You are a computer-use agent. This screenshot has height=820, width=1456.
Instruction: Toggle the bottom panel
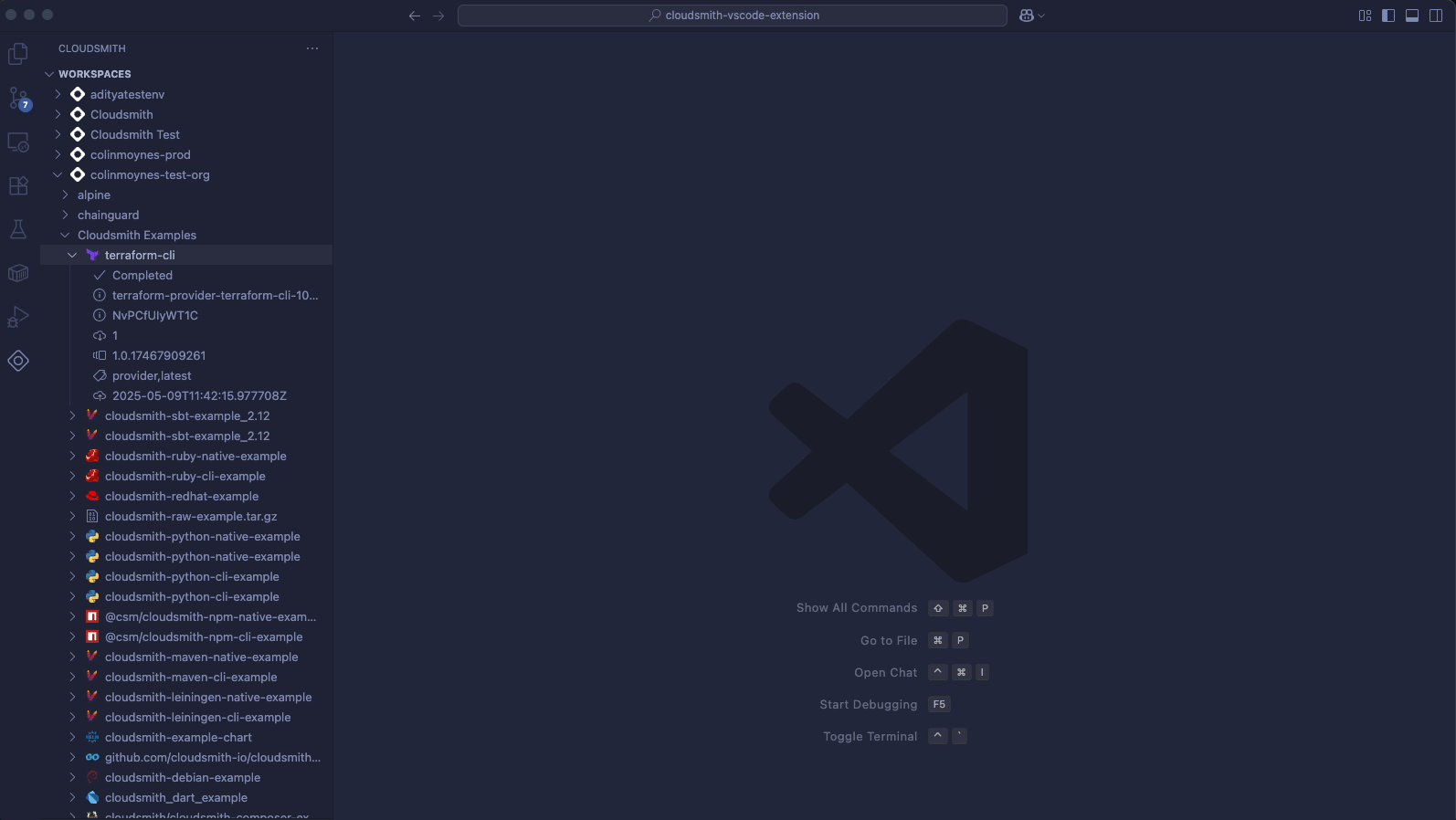(x=1412, y=16)
